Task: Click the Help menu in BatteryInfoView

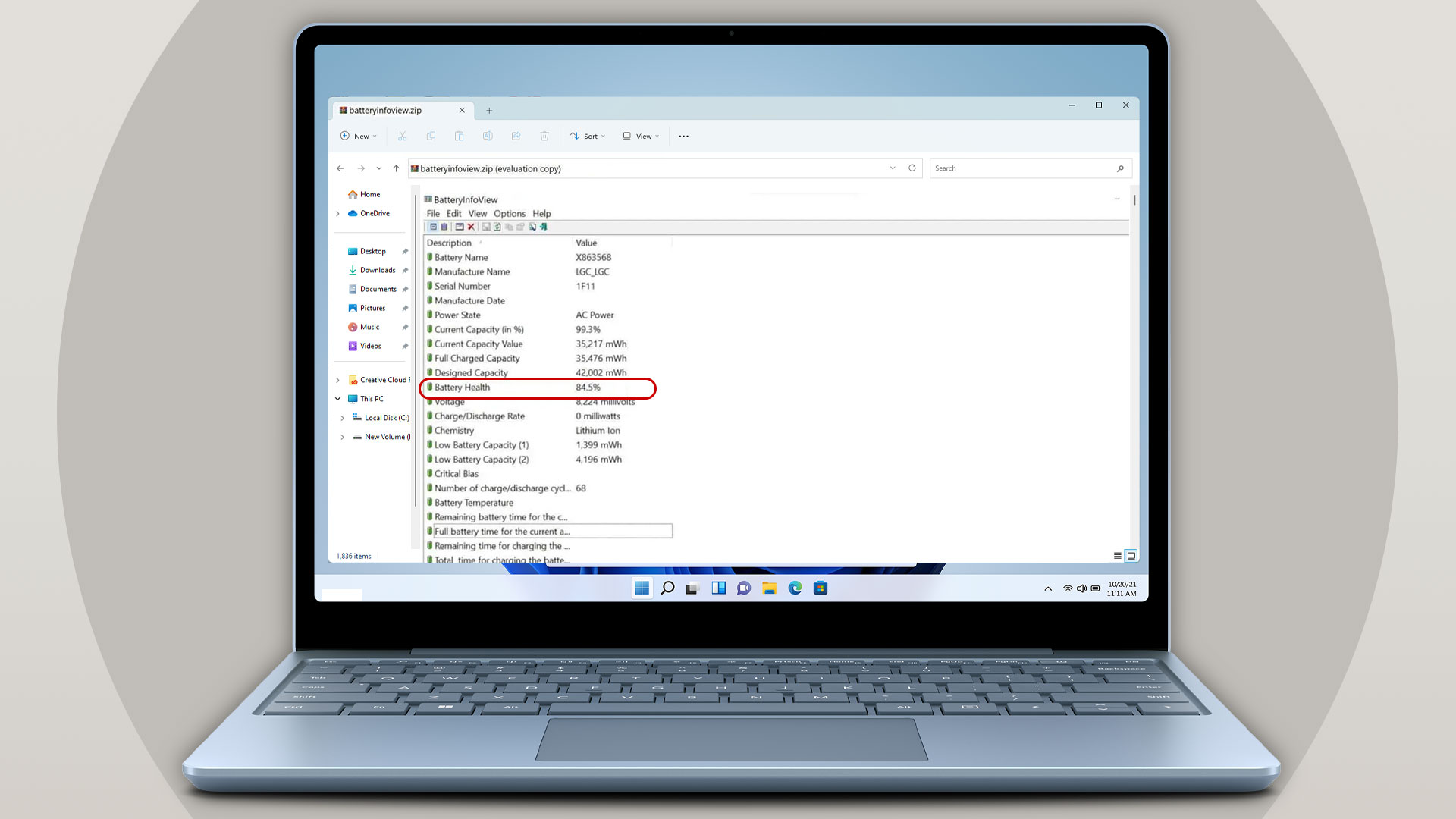Action: pyautogui.click(x=541, y=213)
